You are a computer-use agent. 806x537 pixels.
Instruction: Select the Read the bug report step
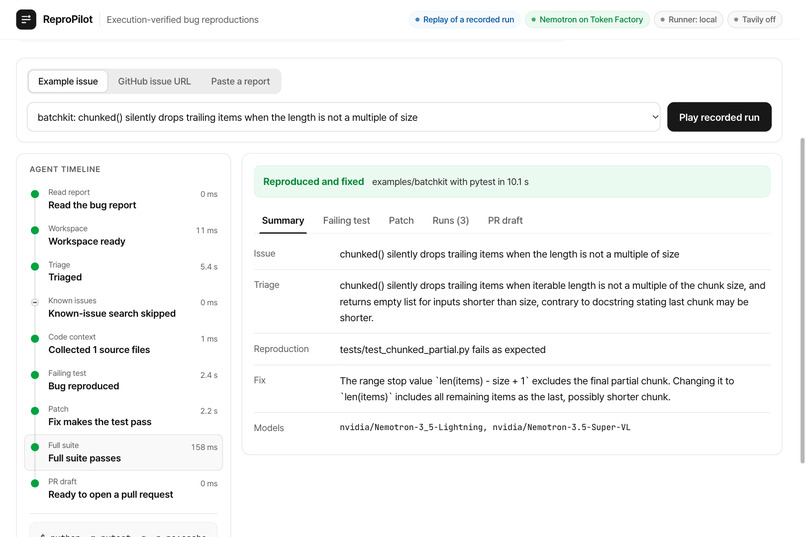pos(123,199)
